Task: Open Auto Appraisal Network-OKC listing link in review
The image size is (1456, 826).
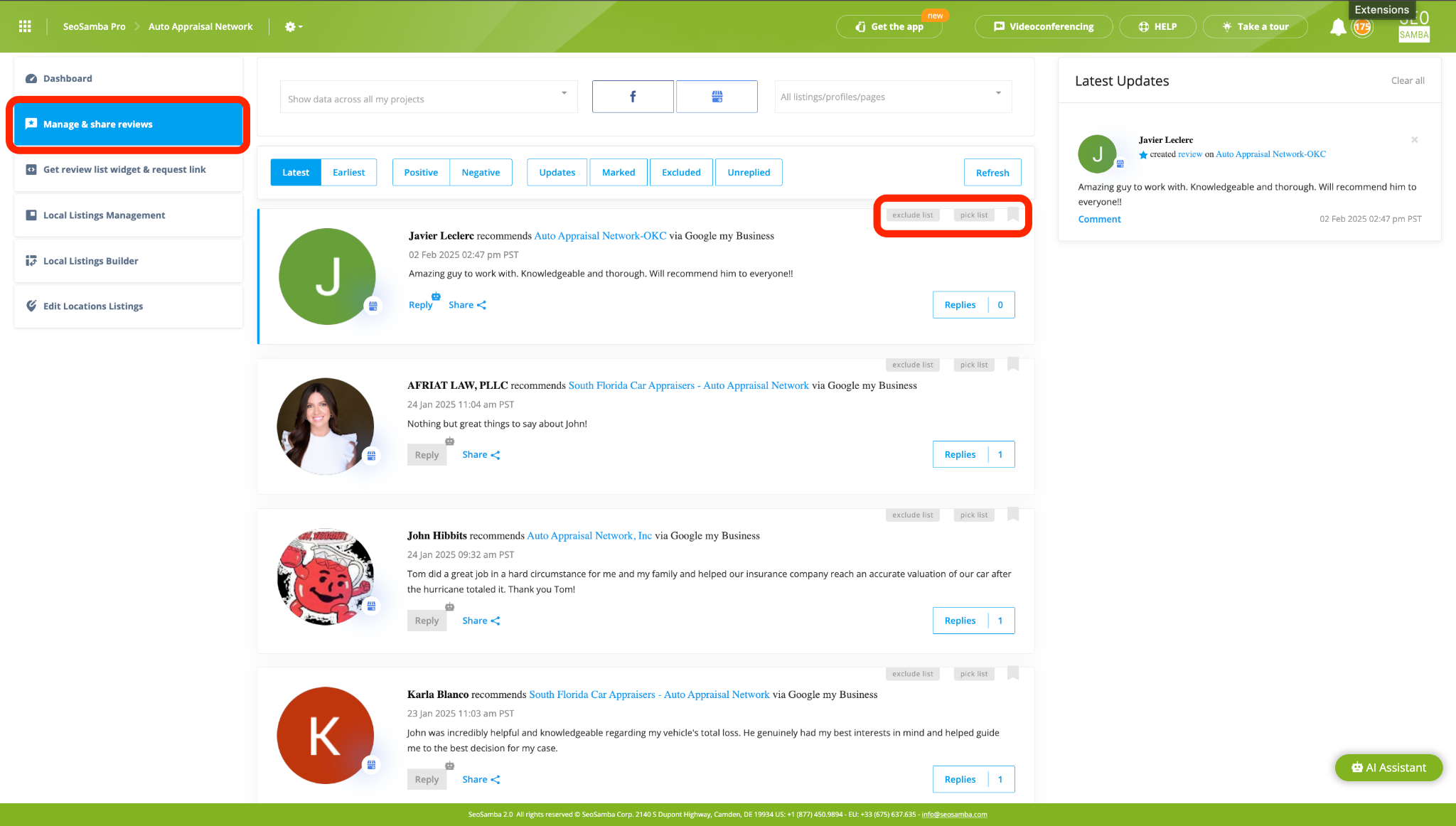Action: pyautogui.click(x=600, y=235)
